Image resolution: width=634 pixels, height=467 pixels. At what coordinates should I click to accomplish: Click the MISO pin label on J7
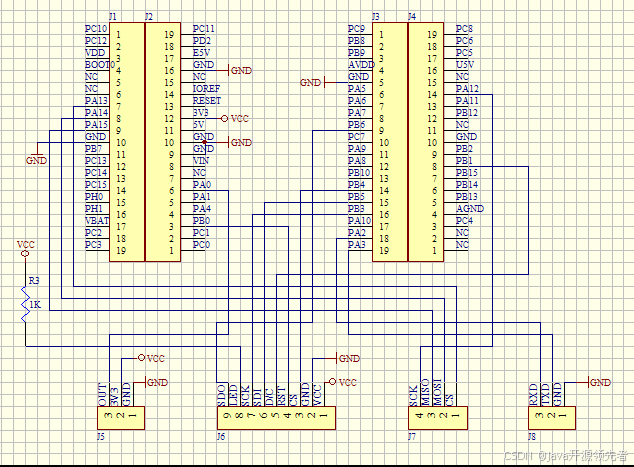point(425,392)
